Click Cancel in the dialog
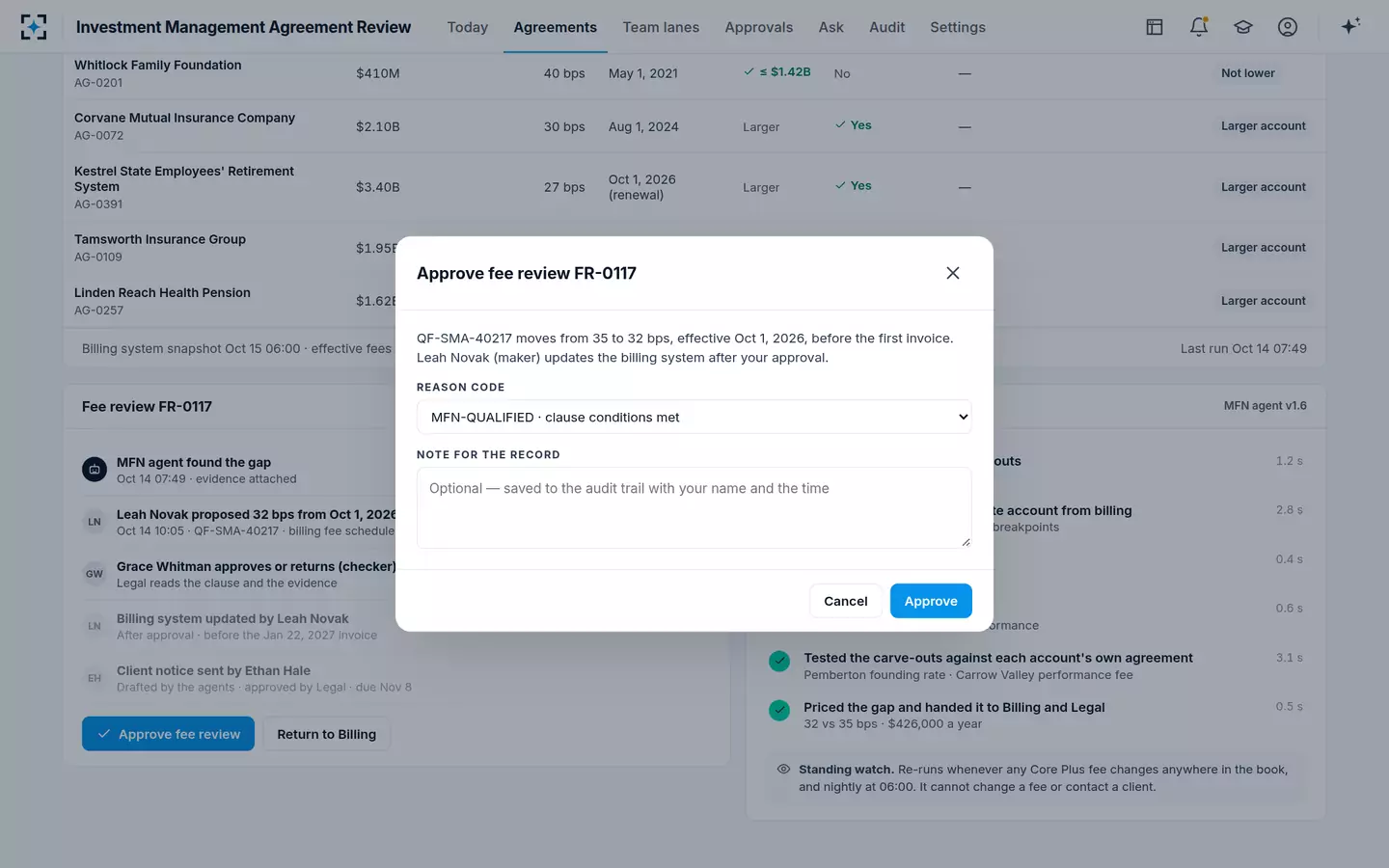This screenshot has width=1389, height=868. pos(846,601)
